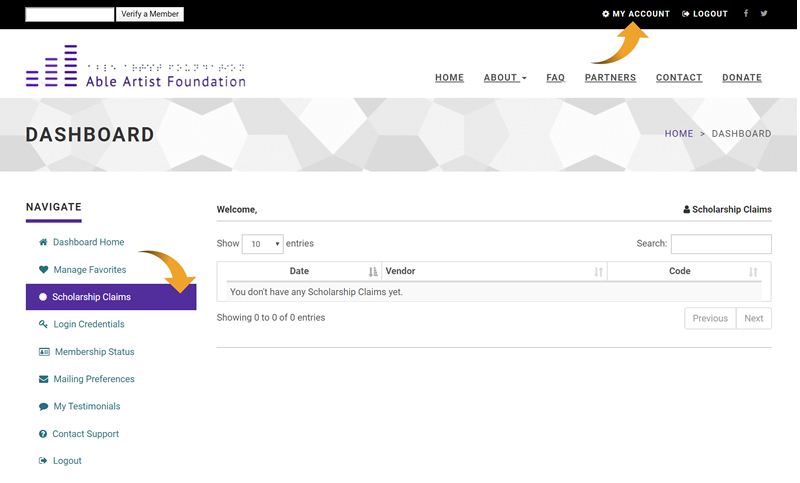Open Dashboard Home in sidebar

tap(88, 242)
